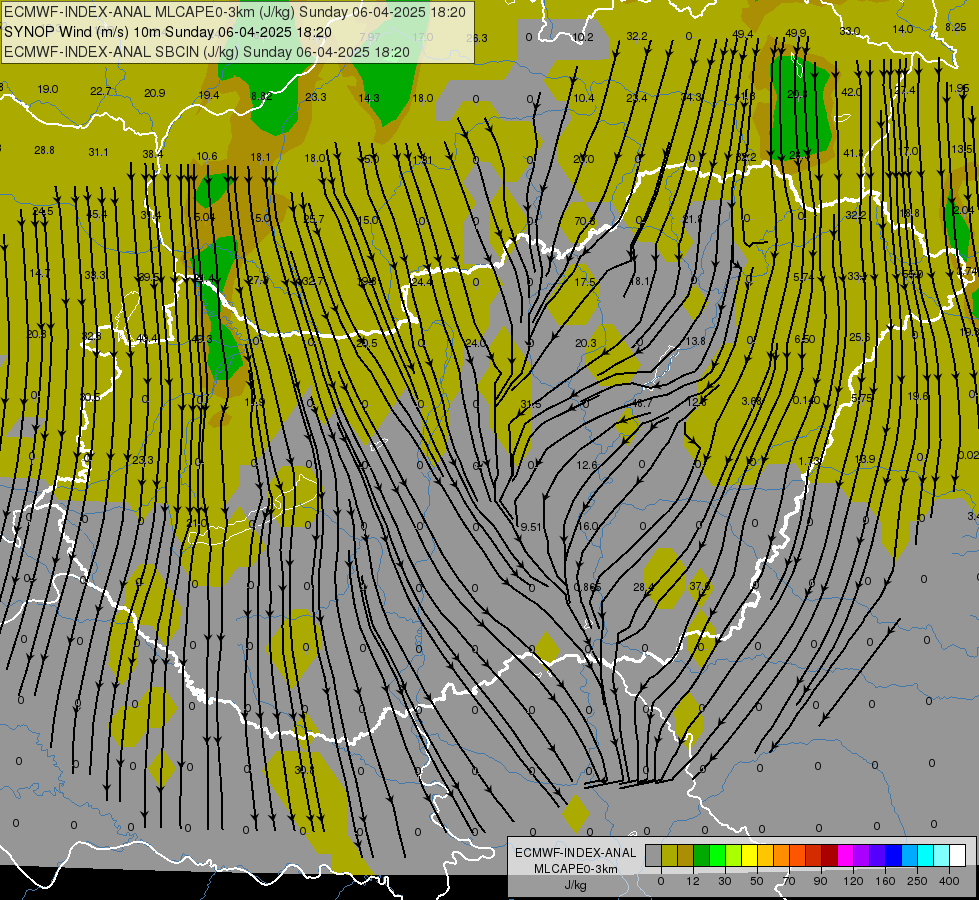Click the legend tick label '90'

tap(820, 881)
